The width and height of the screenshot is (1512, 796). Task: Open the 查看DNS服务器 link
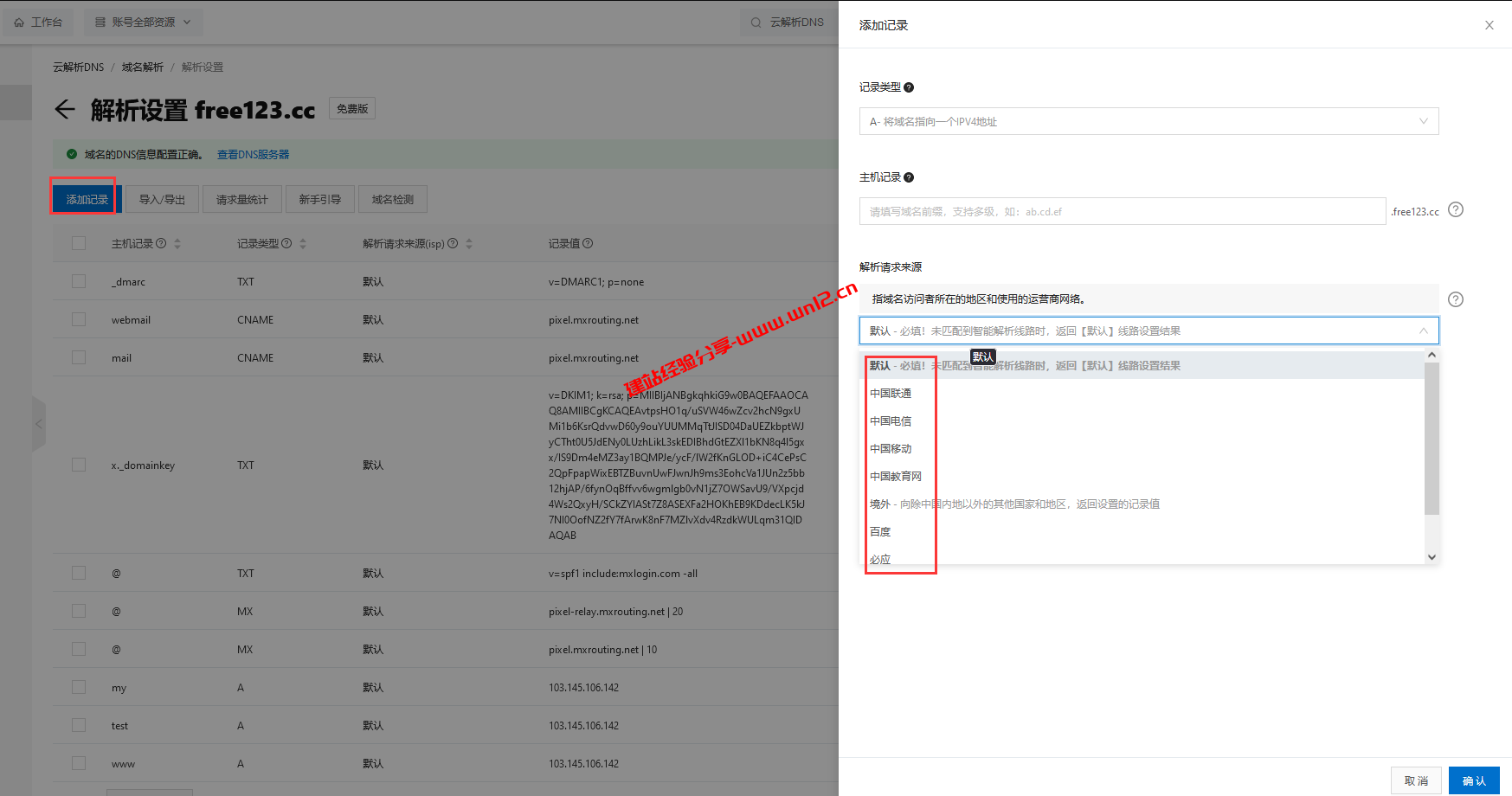coord(252,154)
